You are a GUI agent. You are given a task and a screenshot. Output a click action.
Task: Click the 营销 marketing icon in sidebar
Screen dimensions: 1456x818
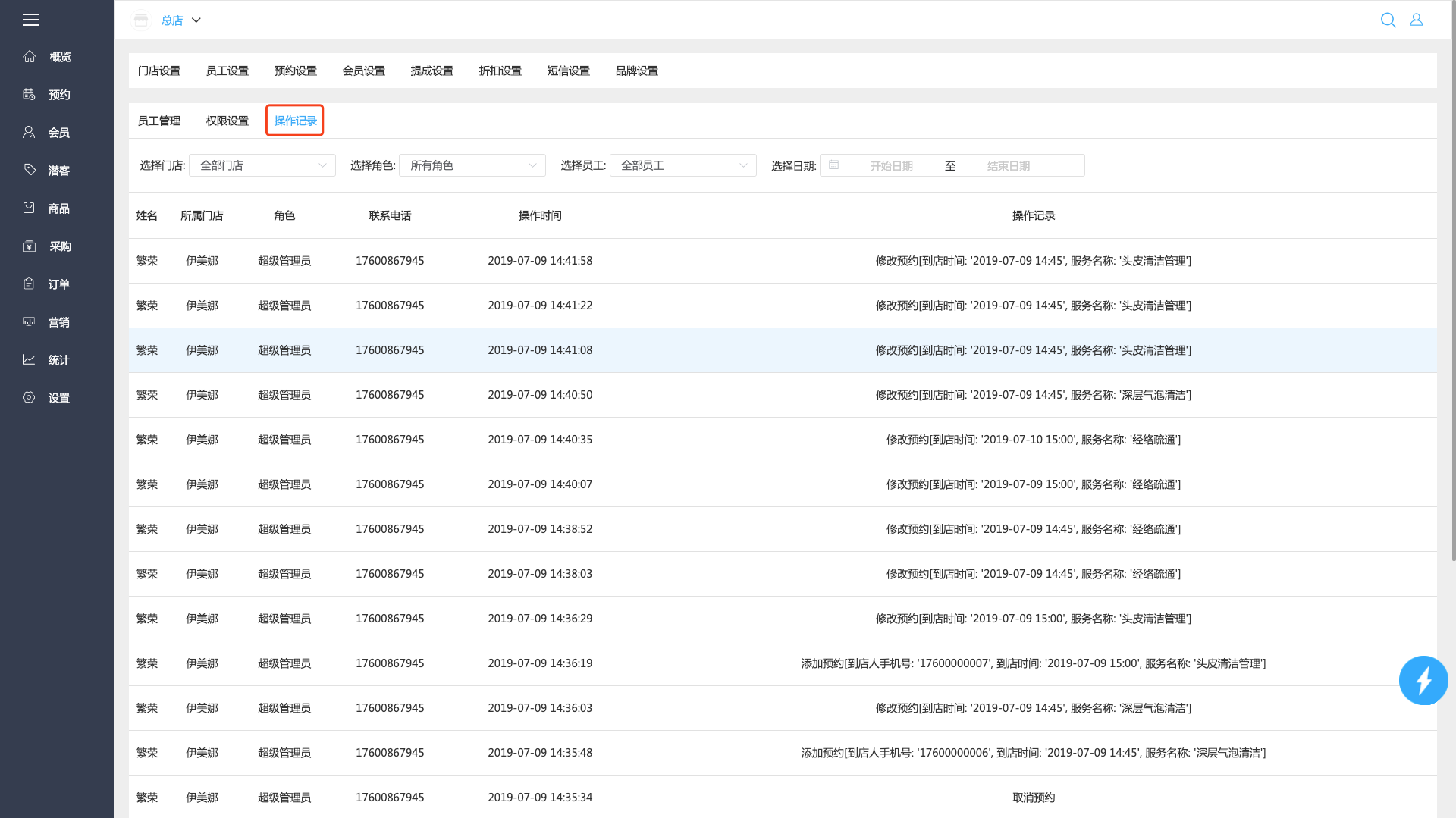pyautogui.click(x=29, y=321)
